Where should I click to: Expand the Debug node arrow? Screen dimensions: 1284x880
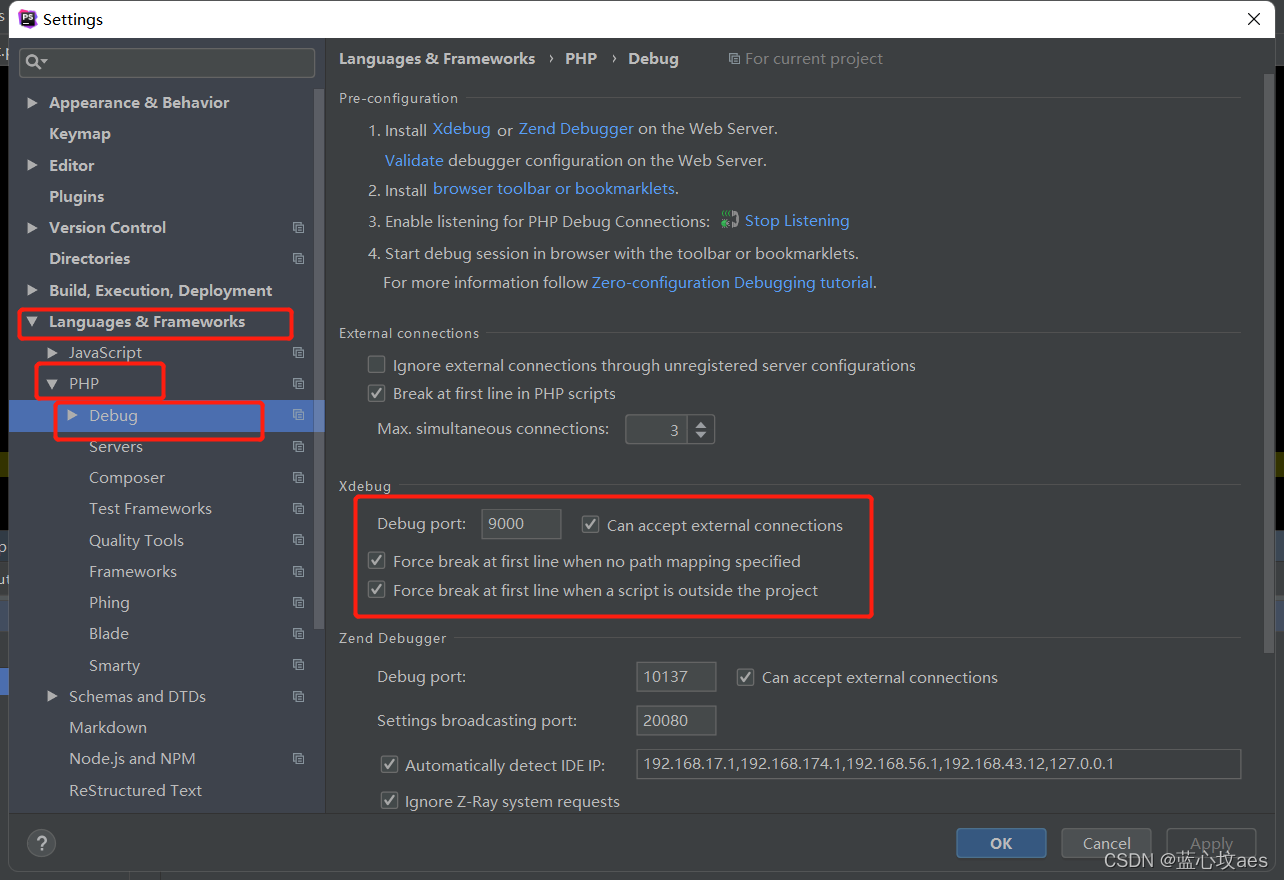(x=72, y=415)
